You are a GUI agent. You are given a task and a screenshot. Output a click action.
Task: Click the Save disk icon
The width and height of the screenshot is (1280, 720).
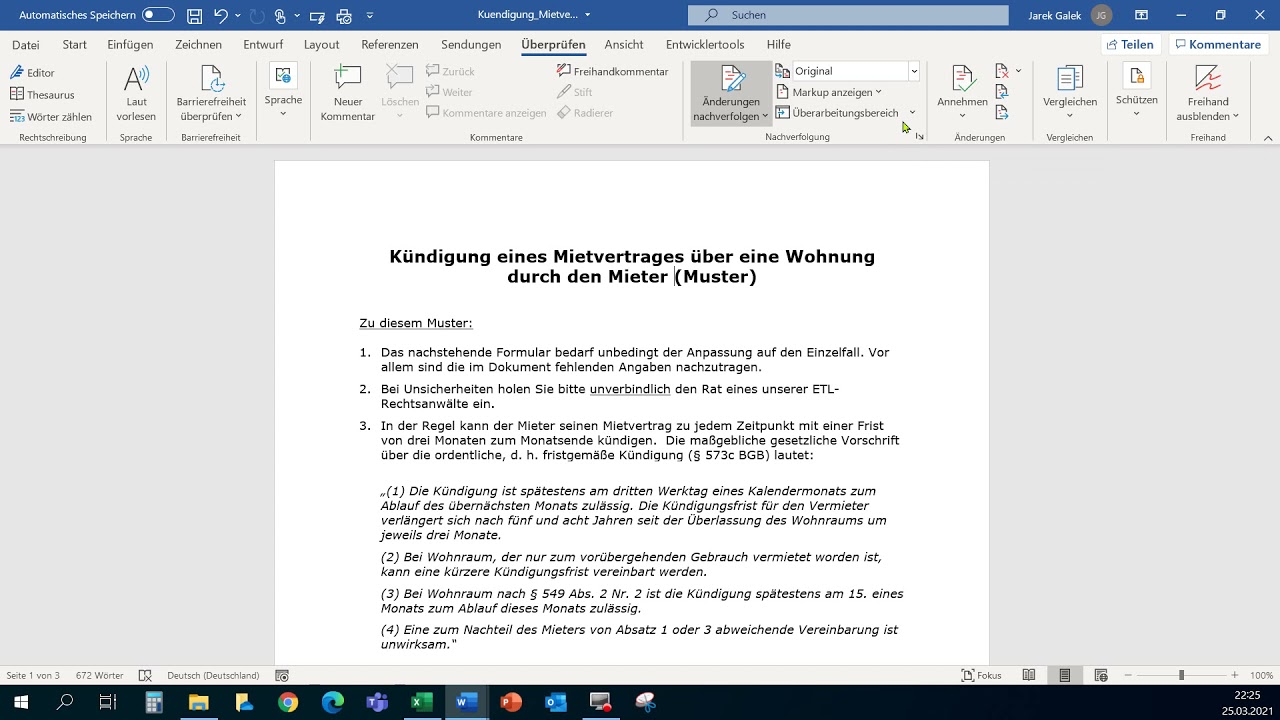pos(195,15)
